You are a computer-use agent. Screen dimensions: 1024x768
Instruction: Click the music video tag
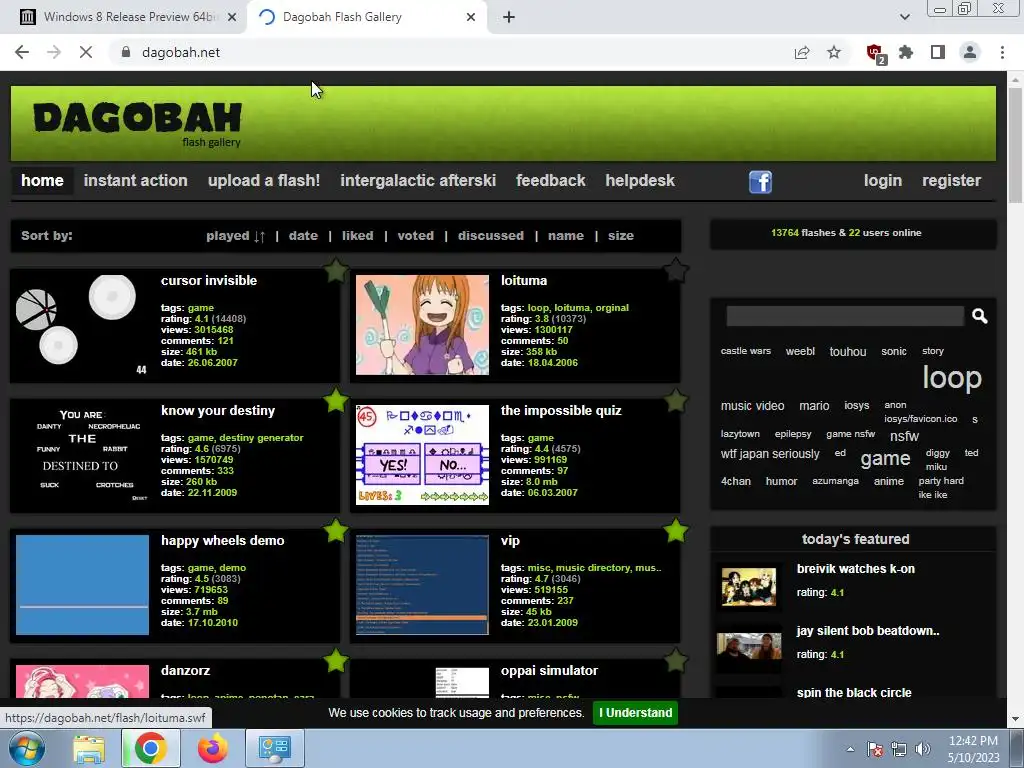click(x=752, y=406)
